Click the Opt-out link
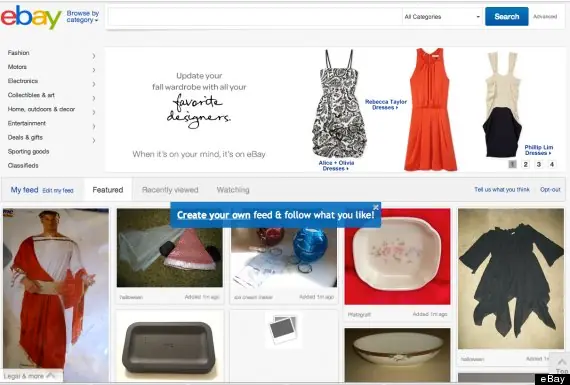Screen dimensions: 570x385 (550, 189)
